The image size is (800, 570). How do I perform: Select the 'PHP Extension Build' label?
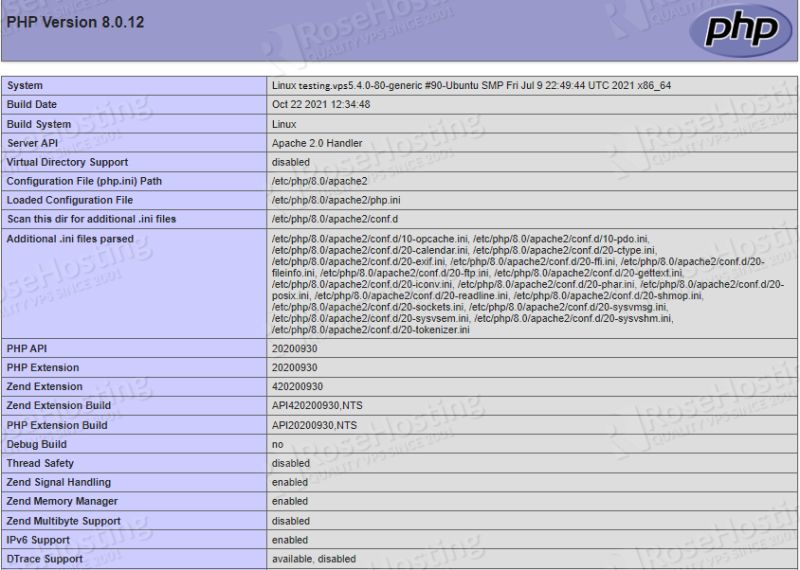tap(57, 425)
